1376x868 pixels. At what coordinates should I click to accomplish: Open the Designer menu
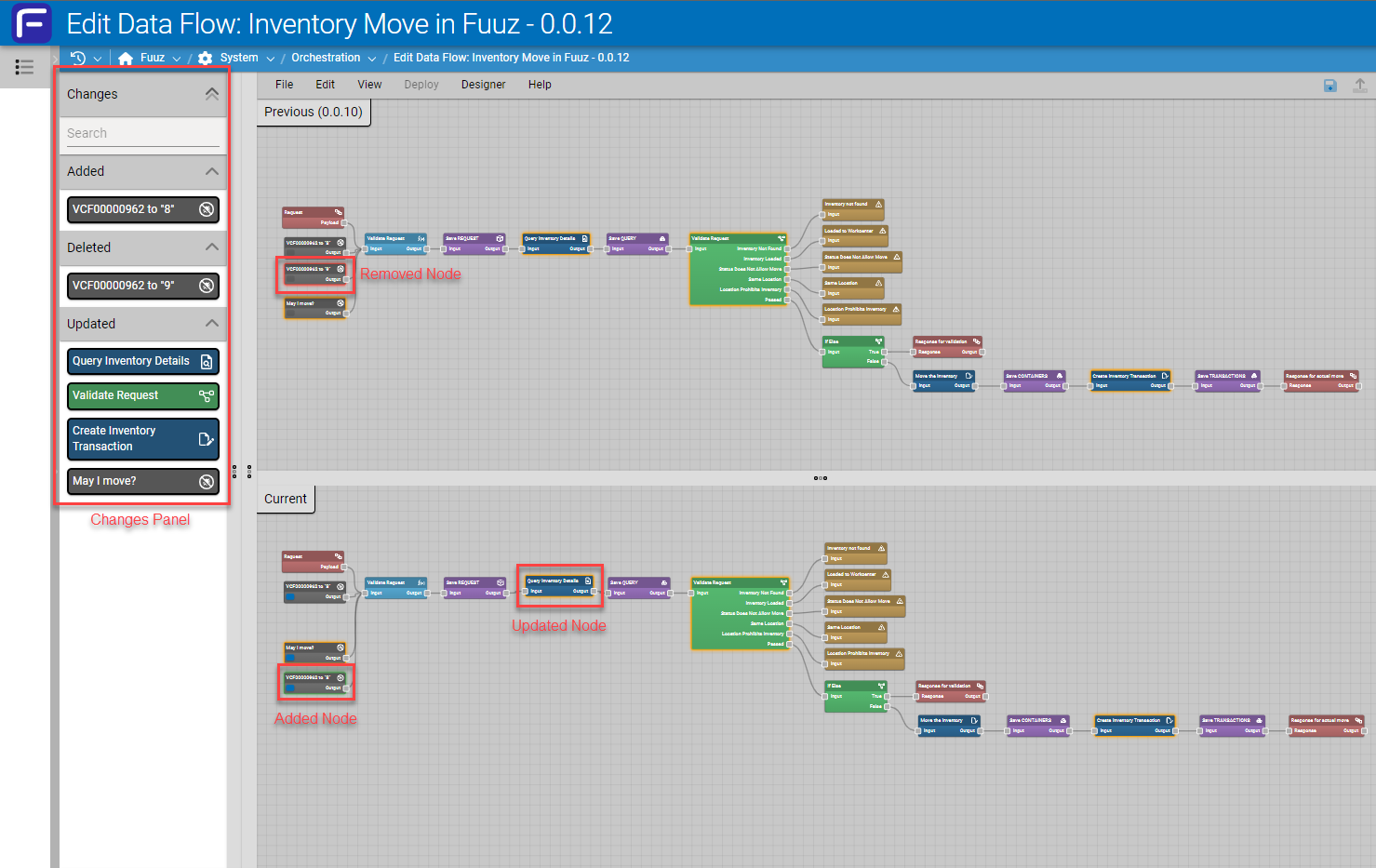pyautogui.click(x=483, y=85)
